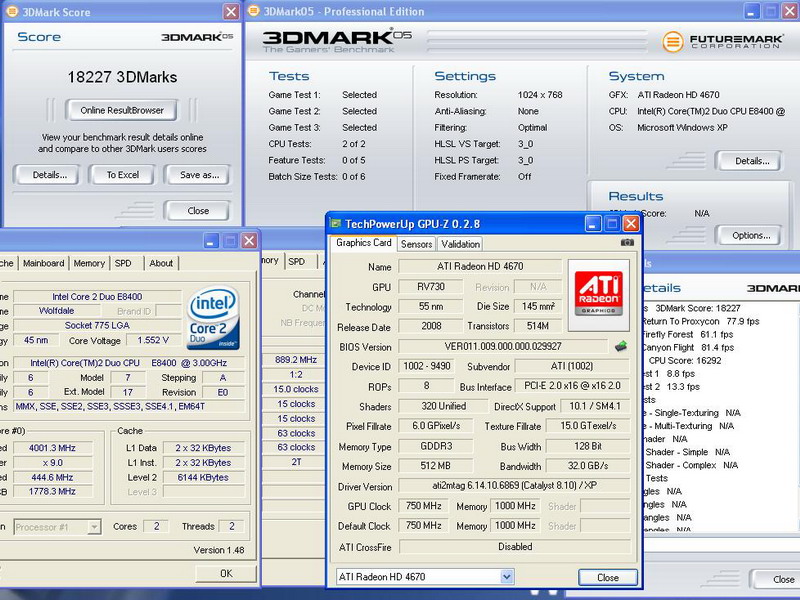The height and width of the screenshot is (600, 800).
Task: Click the Device ID 1002 - 9490 field
Action: (427, 366)
